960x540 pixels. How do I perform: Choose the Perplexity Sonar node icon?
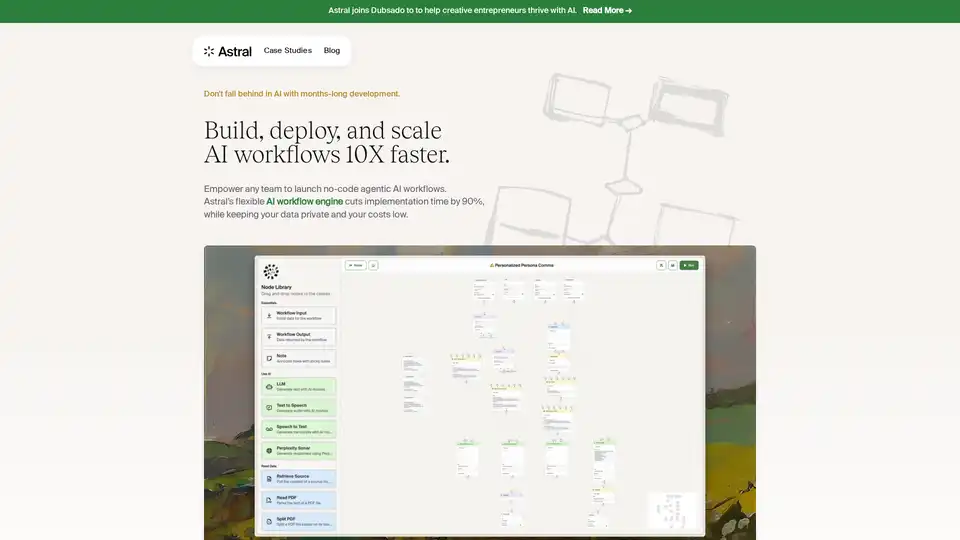269,451
